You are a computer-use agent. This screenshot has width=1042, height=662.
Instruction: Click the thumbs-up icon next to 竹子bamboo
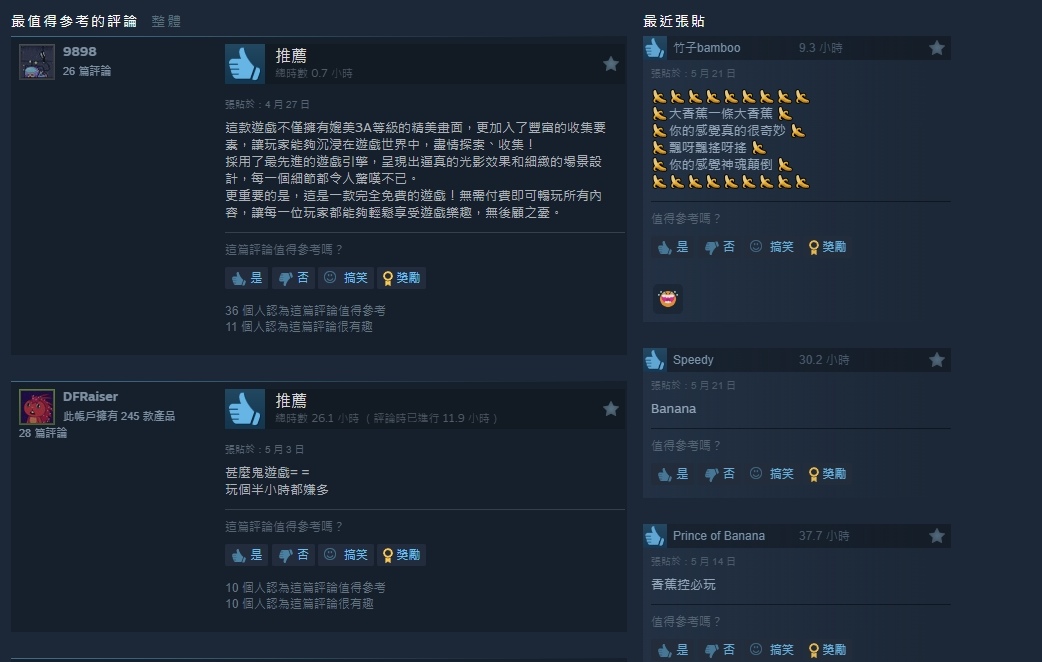pos(655,48)
